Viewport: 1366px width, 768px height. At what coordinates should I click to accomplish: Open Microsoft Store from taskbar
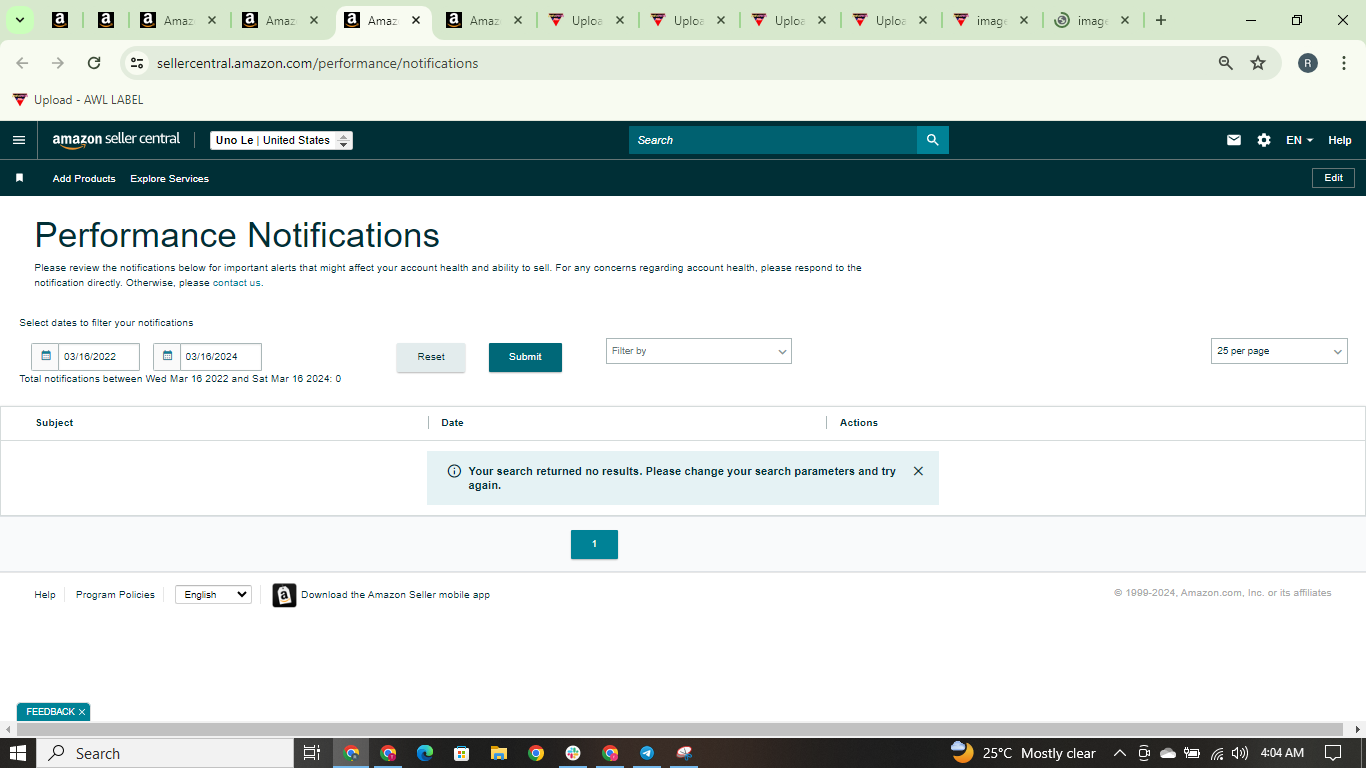pyautogui.click(x=461, y=753)
